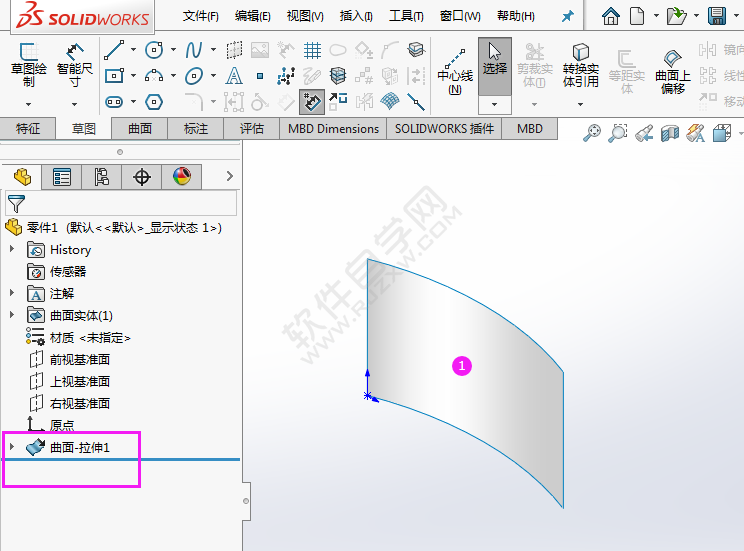The image size is (744, 551).
Task: Select the Point sketch tool
Action: point(260,75)
